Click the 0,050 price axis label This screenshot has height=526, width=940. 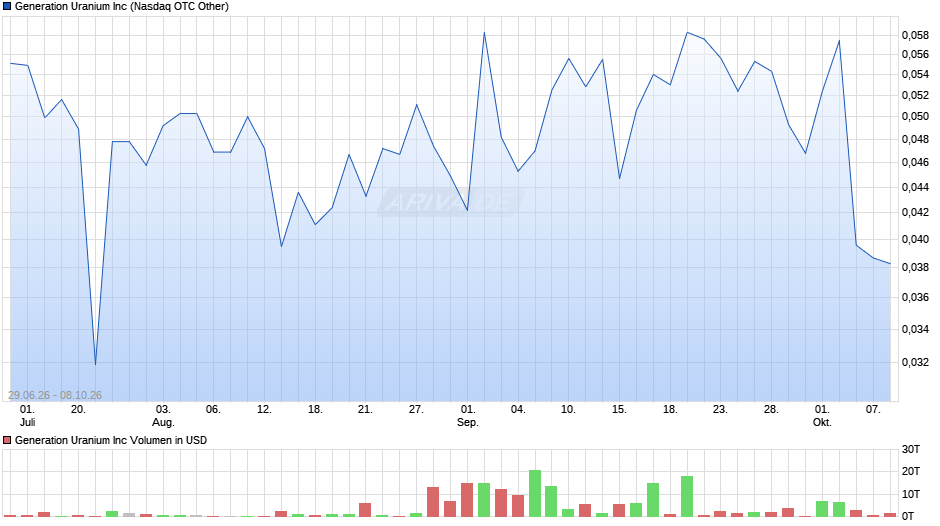pyautogui.click(x=915, y=116)
